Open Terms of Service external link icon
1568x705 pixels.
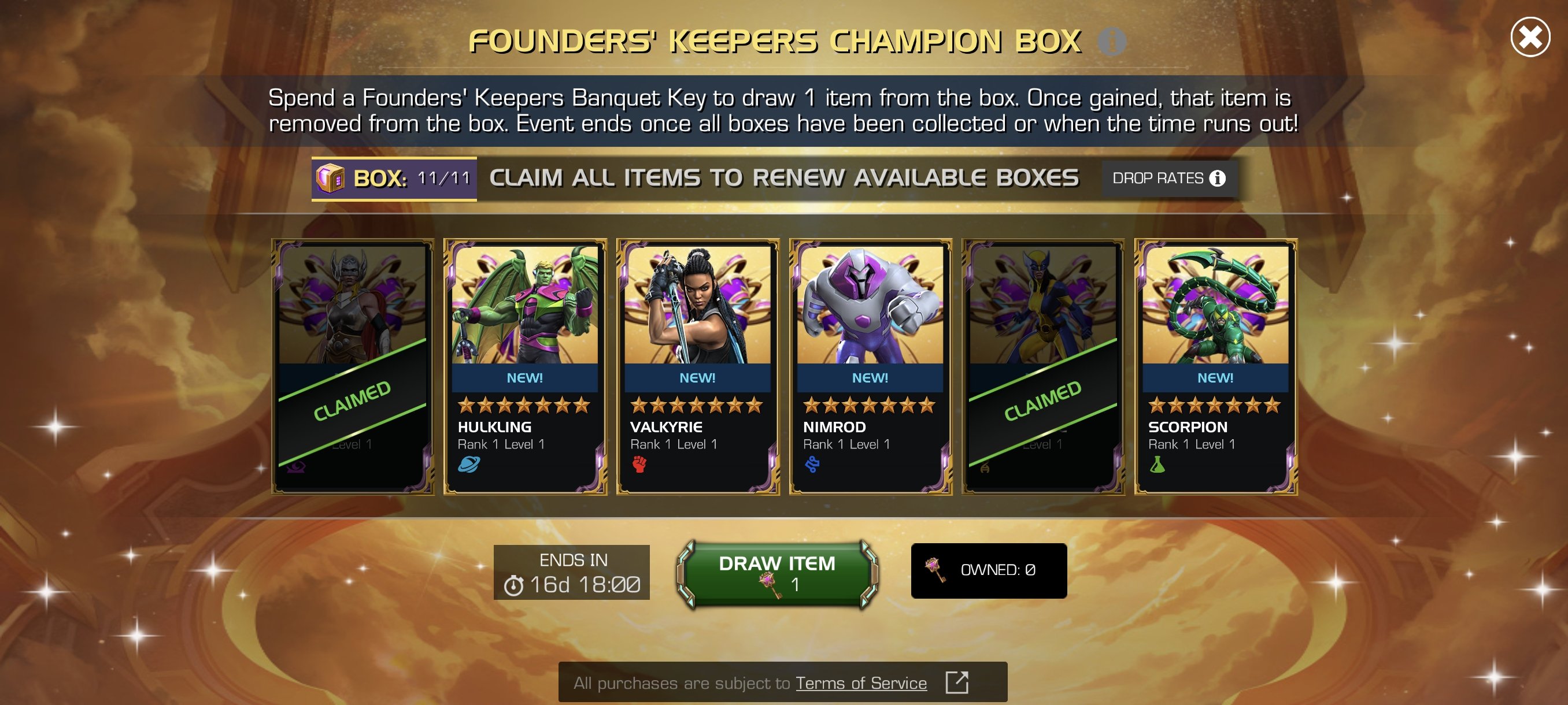pyautogui.click(x=956, y=682)
